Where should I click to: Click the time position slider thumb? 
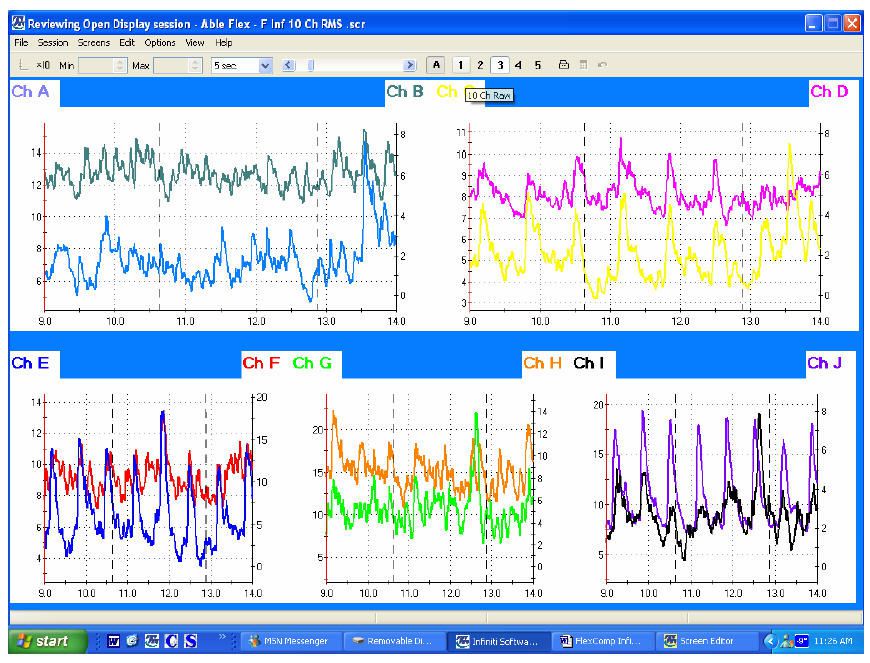(310, 65)
